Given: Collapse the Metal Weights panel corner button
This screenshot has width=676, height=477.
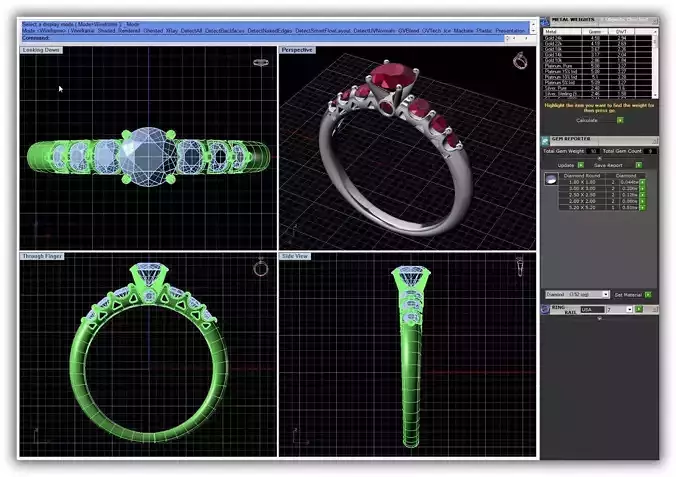Looking at the screenshot, I should (x=655, y=20).
